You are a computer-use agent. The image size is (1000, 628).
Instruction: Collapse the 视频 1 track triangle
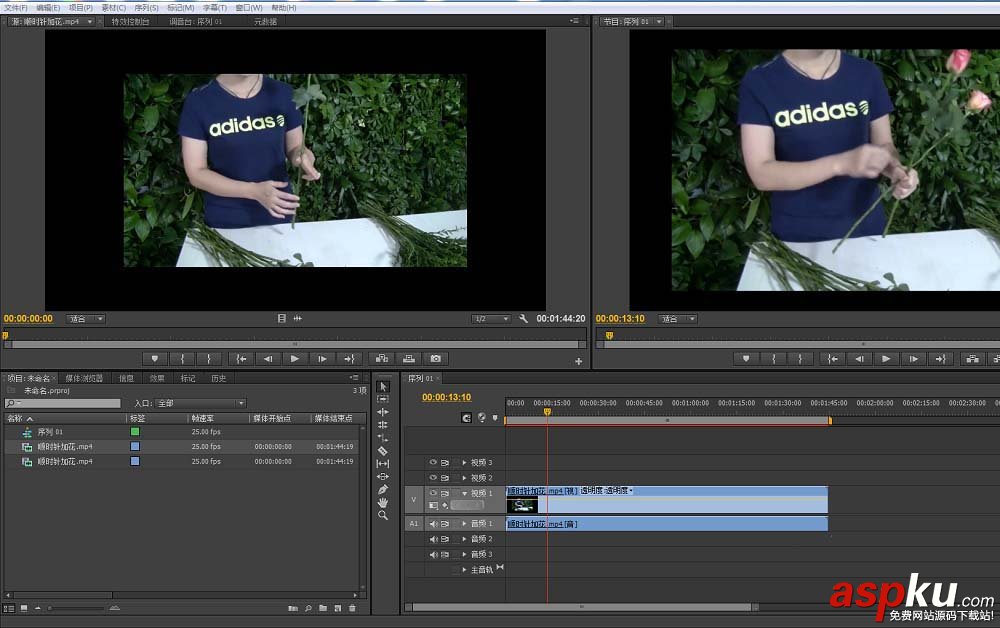click(x=464, y=493)
